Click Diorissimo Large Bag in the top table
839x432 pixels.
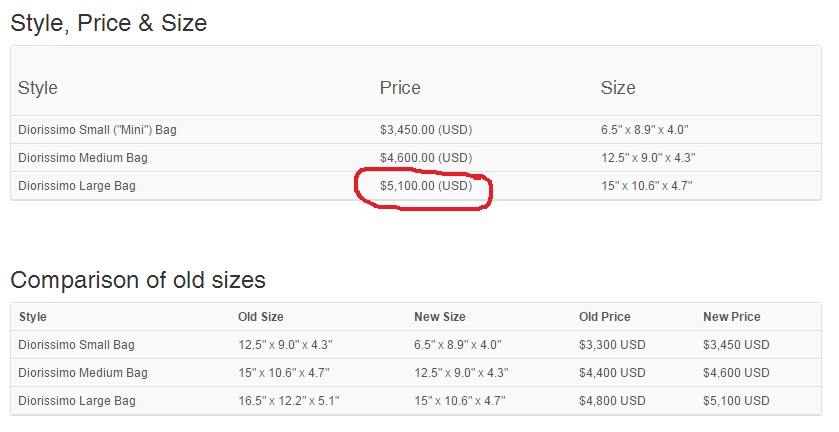[77, 186]
